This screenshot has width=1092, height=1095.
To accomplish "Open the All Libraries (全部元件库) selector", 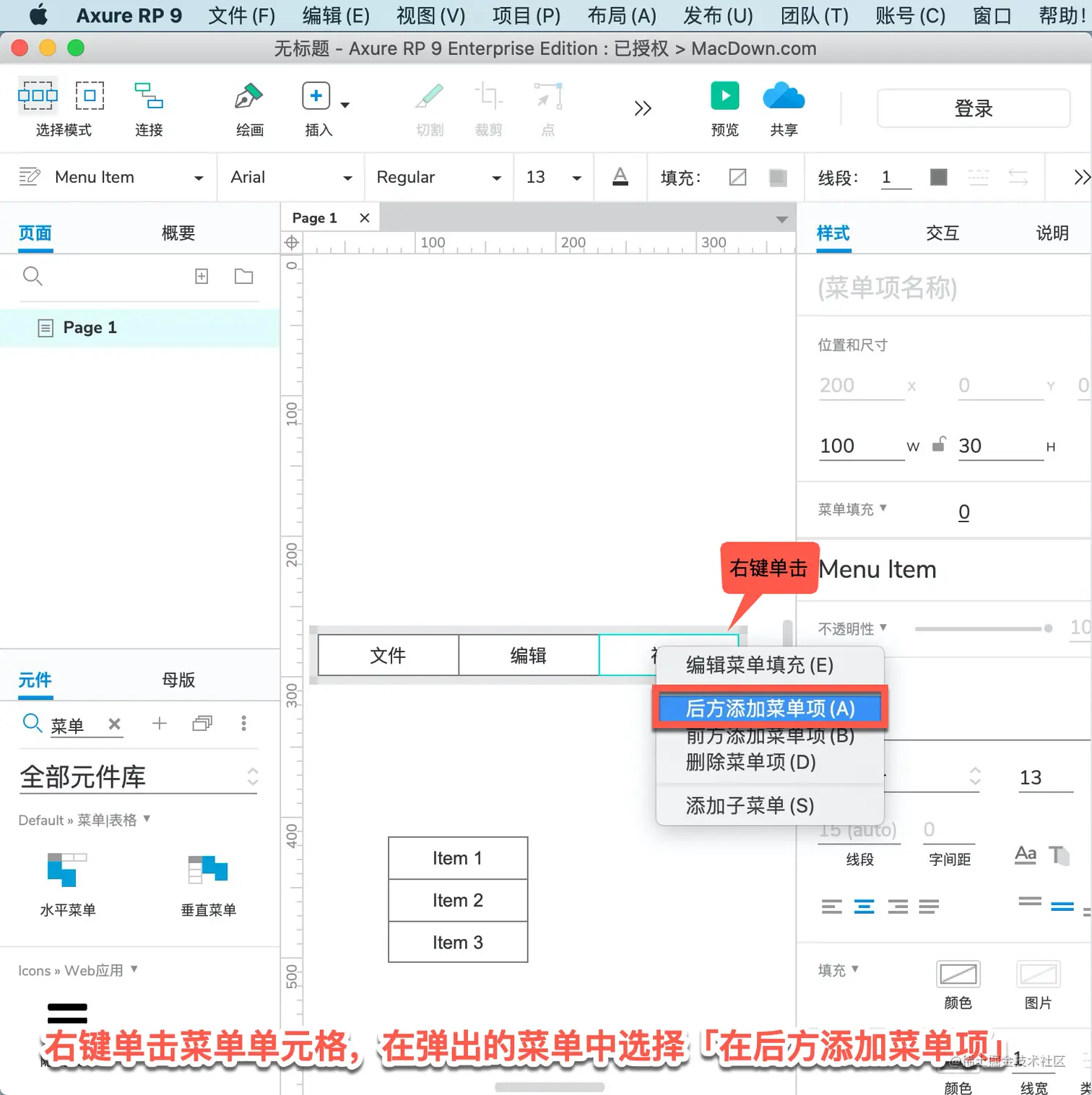I will (x=138, y=776).
